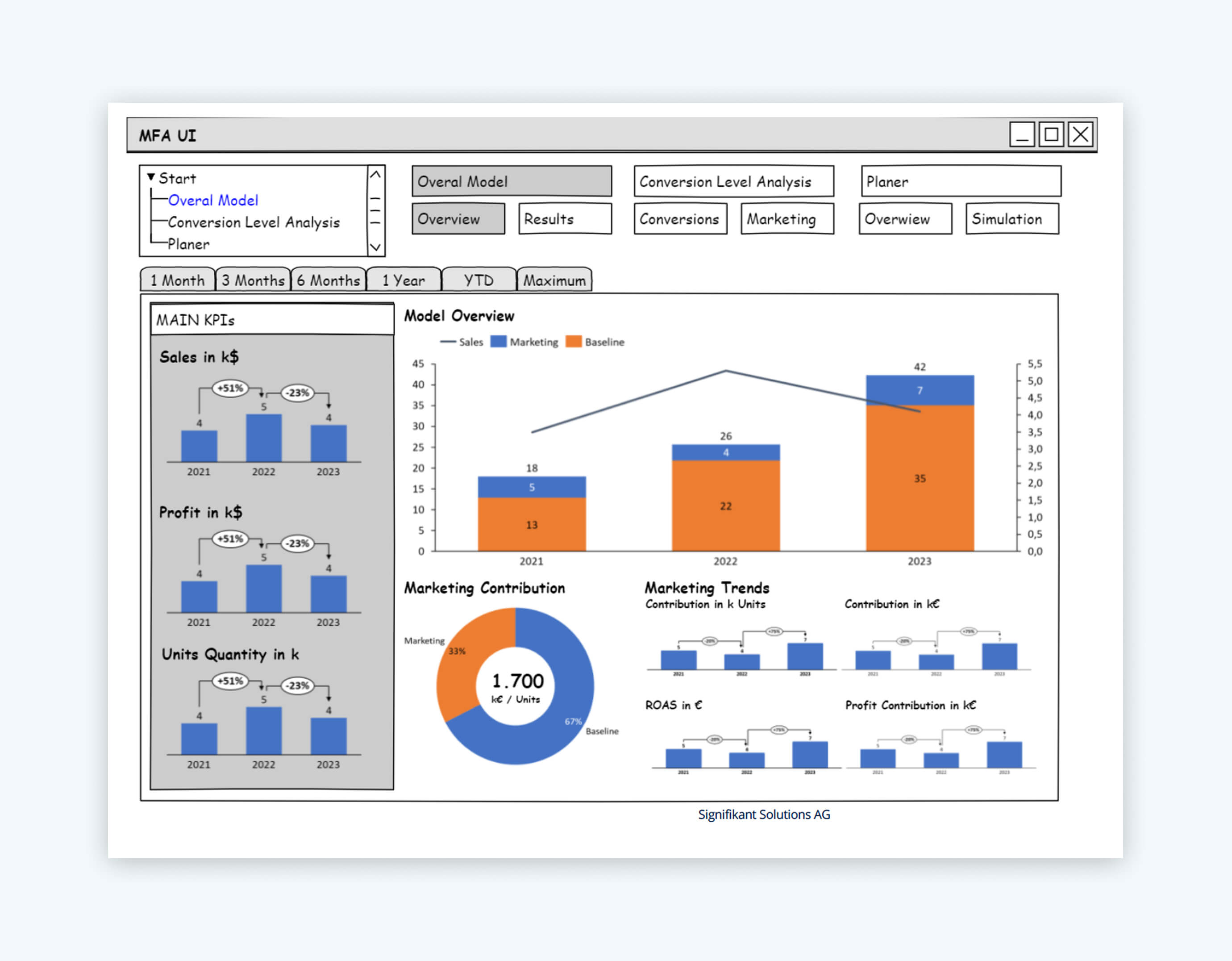The width and height of the screenshot is (1232, 961).
Task: Open Conversion Level Analysis tree entry
Action: click(253, 222)
